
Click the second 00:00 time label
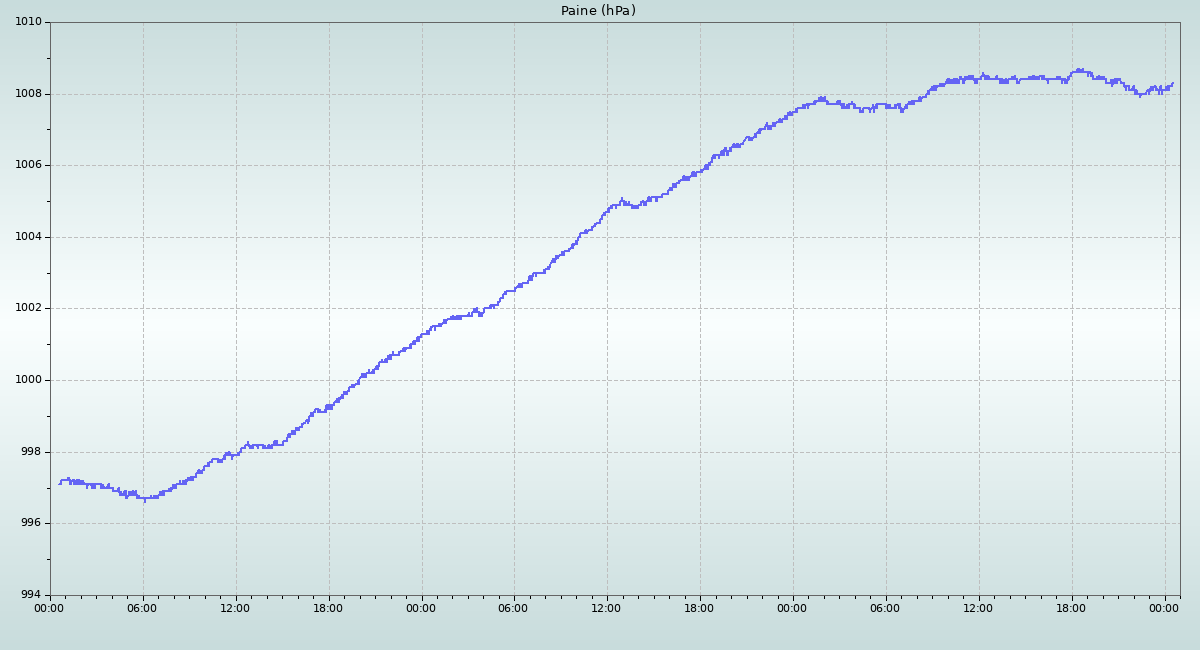421,608
